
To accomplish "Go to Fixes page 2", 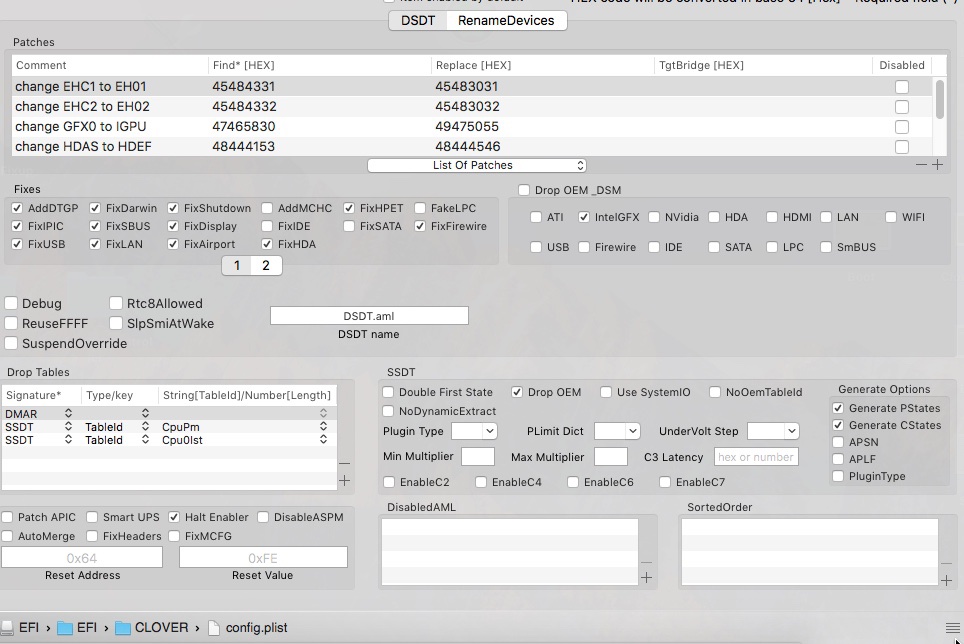I will coord(266,265).
